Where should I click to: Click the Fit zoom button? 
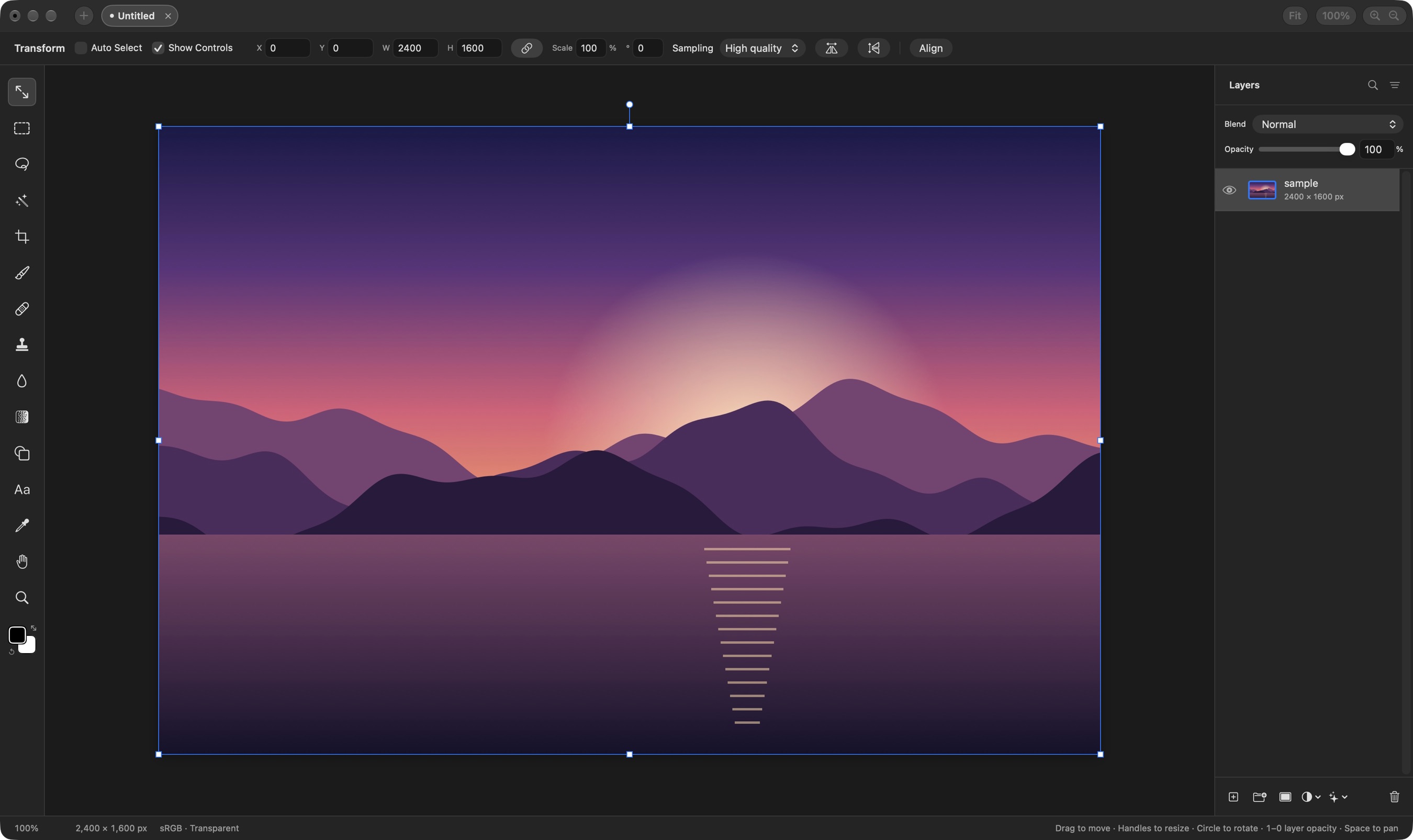click(1295, 16)
